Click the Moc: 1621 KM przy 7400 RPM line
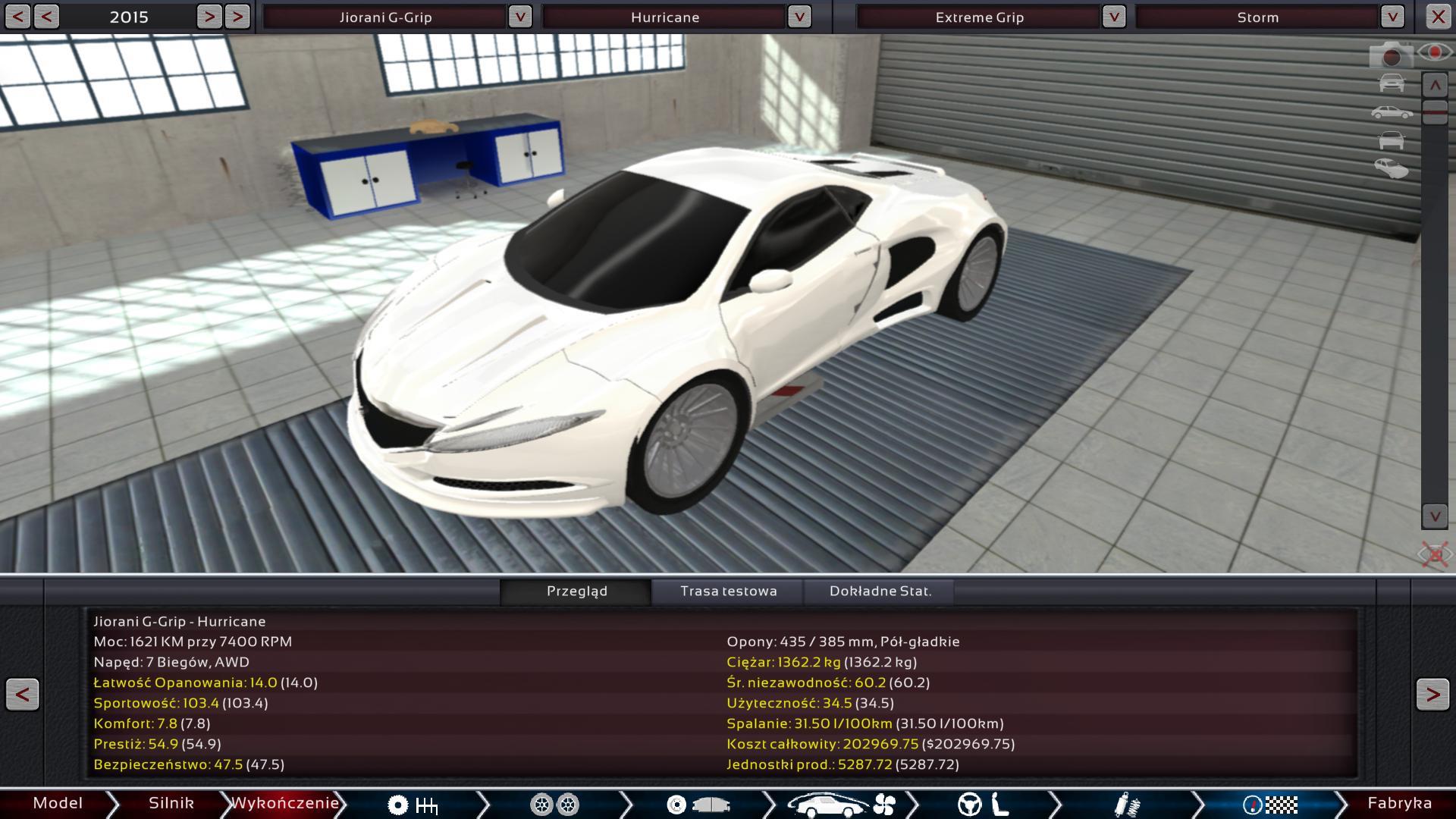1456x819 pixels. pyautogui.click(x=193, y=642)
